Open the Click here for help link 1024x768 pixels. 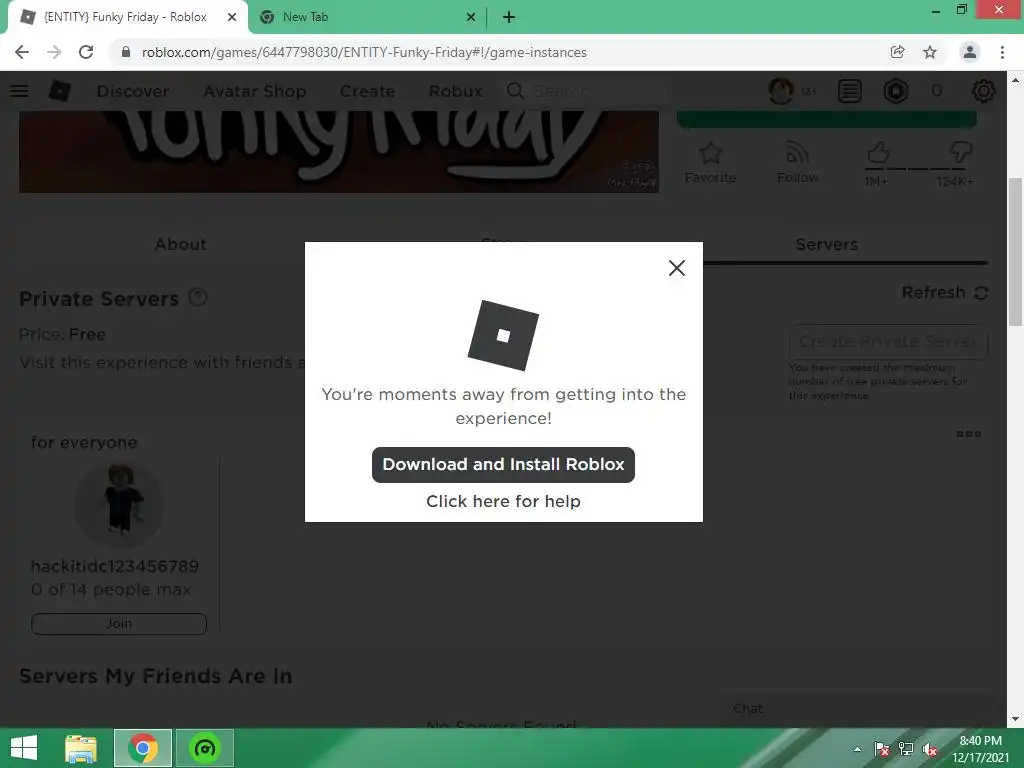(503, 501)
